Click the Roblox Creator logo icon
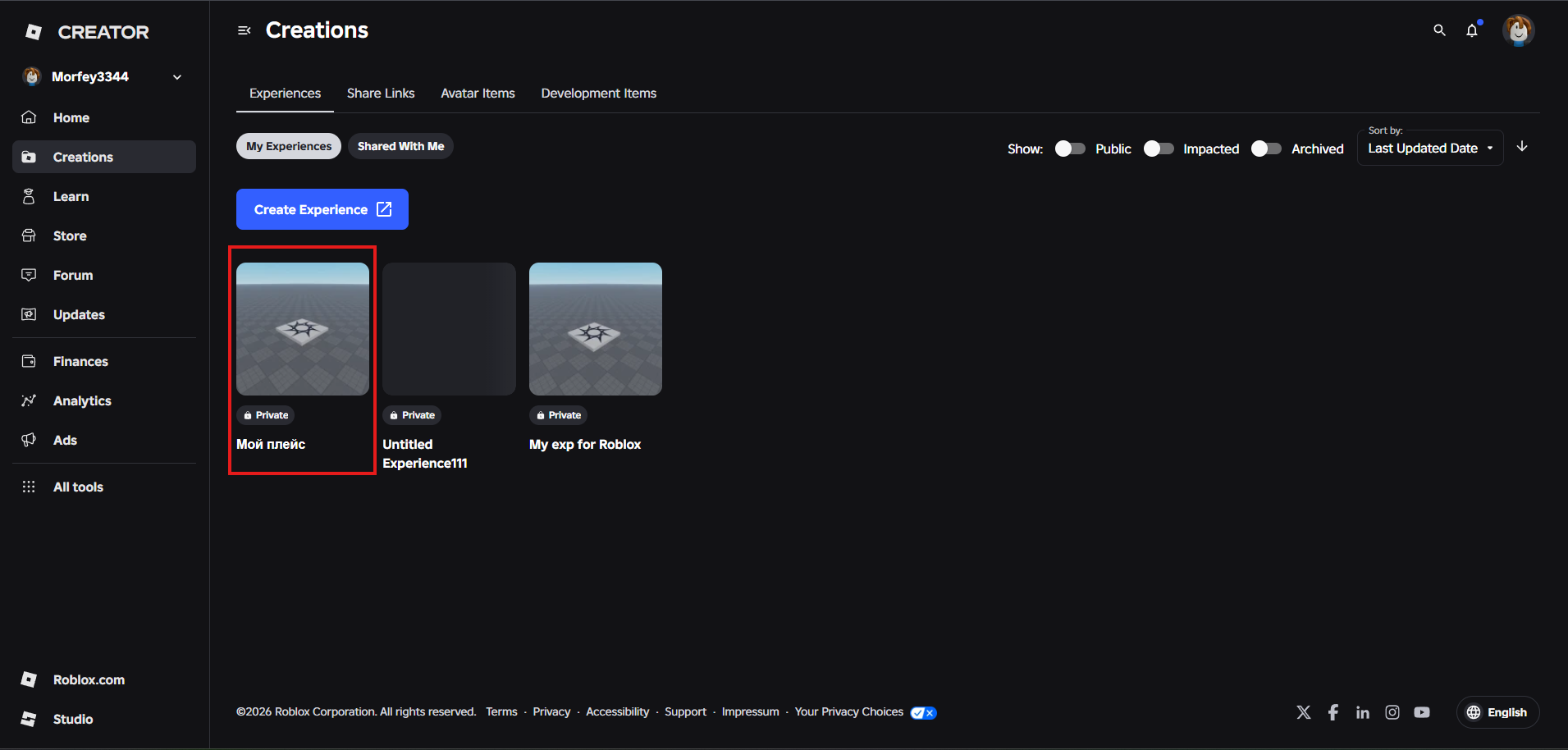1568x750 pixels. 34,32
